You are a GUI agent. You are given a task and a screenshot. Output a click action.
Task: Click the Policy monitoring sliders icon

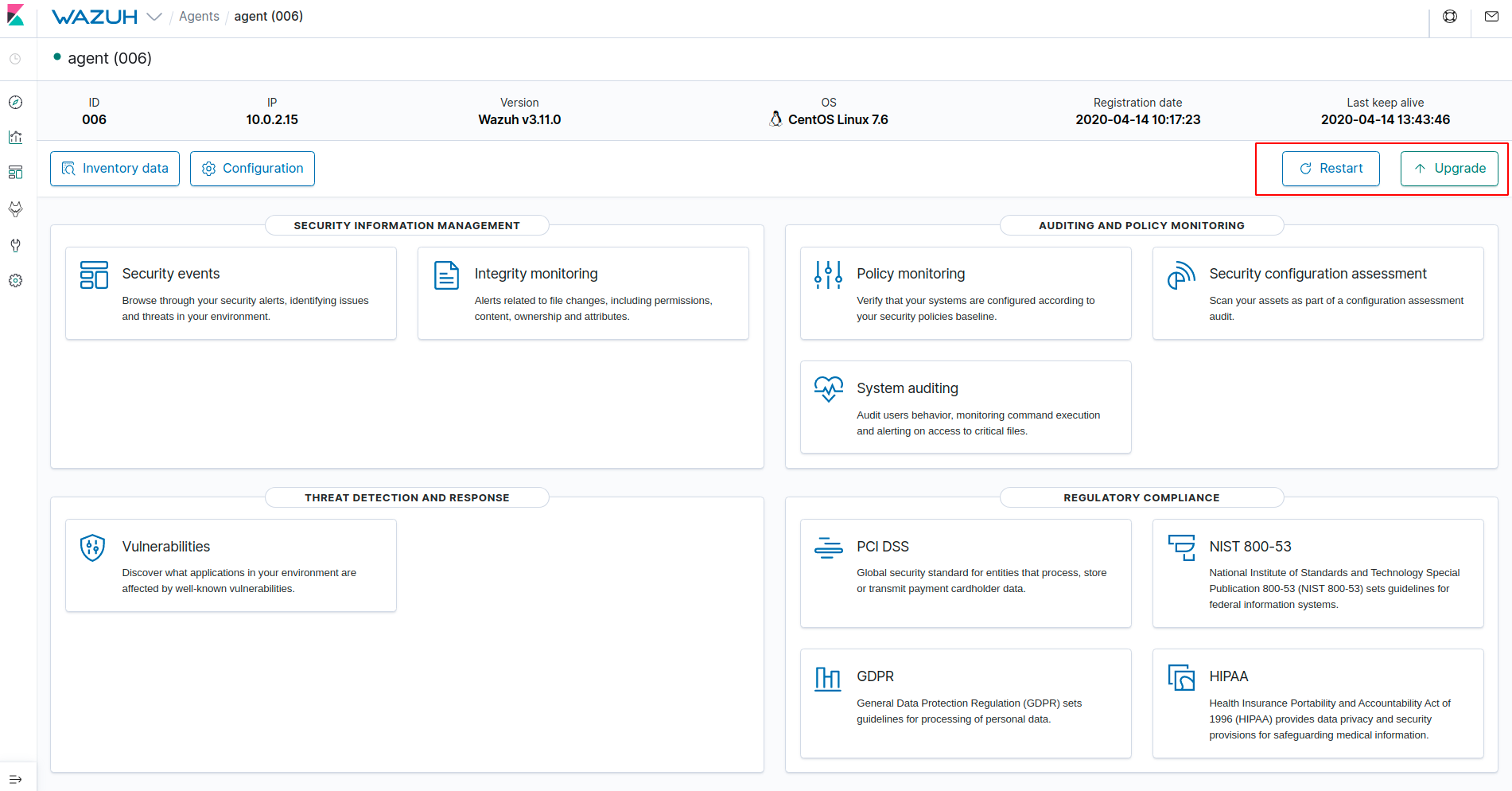(x=828, y=275)
